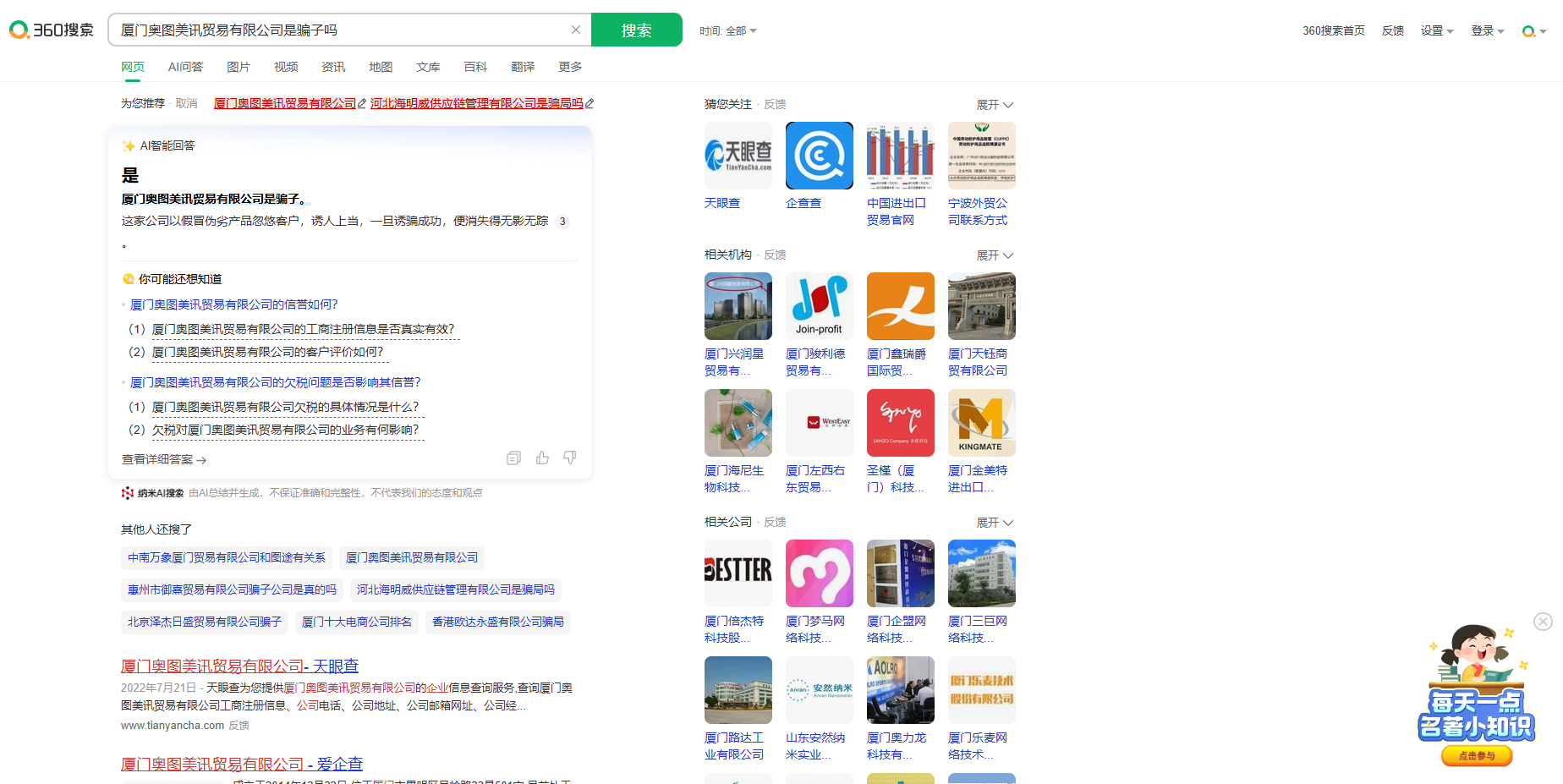Viewport: 1563px width, 784px height.
Task: Copy the AI answer with the copy icon
Action: [x=513, y=458]
